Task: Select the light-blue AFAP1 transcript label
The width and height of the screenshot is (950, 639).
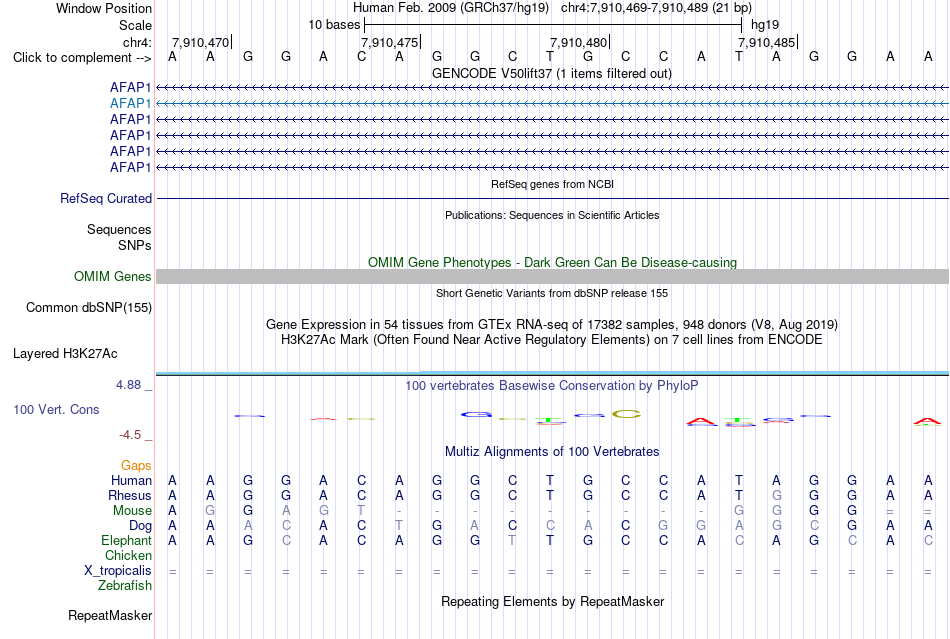Action: point(130,104)
